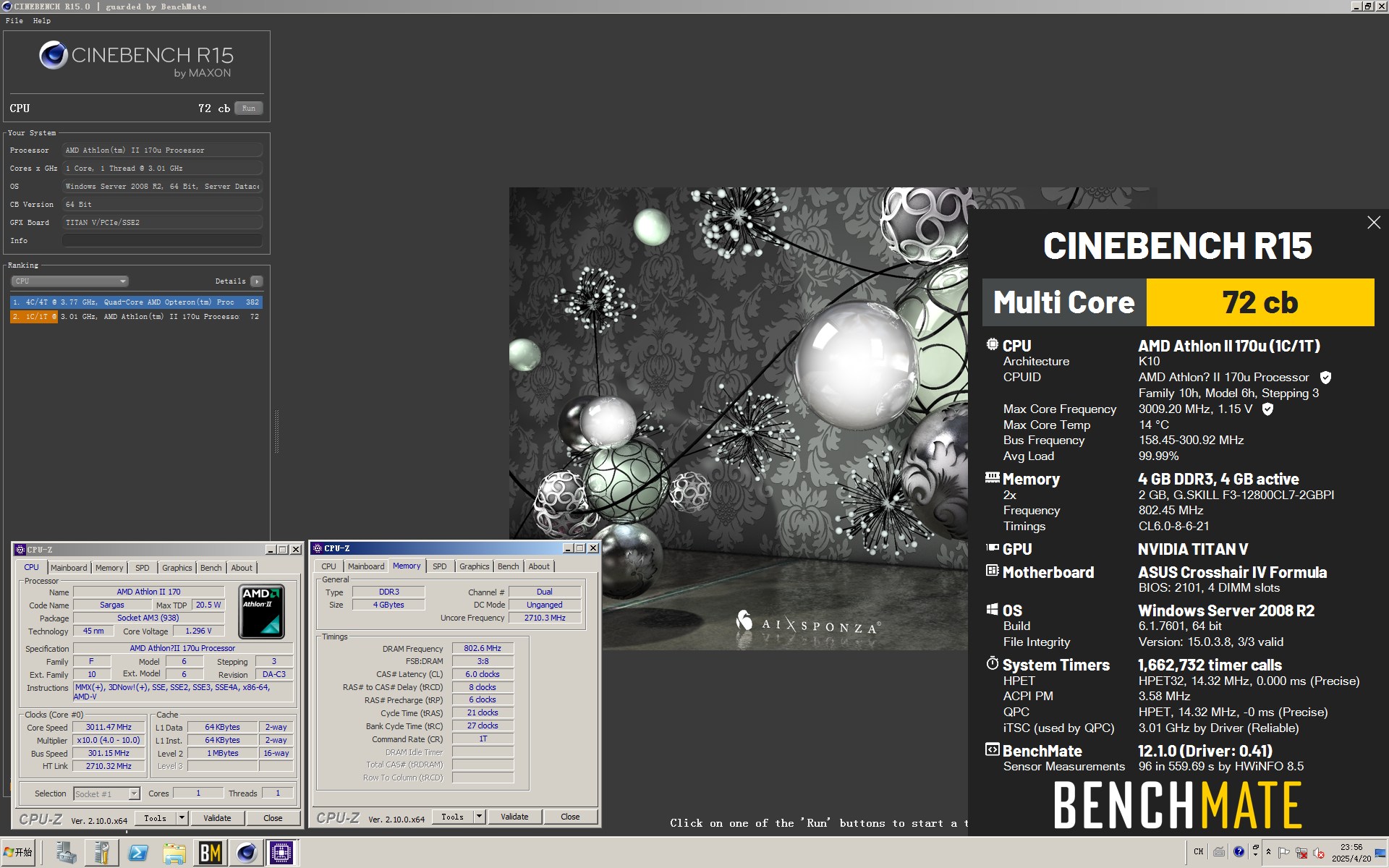The width and height of the screenshot is (1389, 868).
Task: Click Close button in right CPU-Z window
Action: pyautogui.click(x=570, y=817)
